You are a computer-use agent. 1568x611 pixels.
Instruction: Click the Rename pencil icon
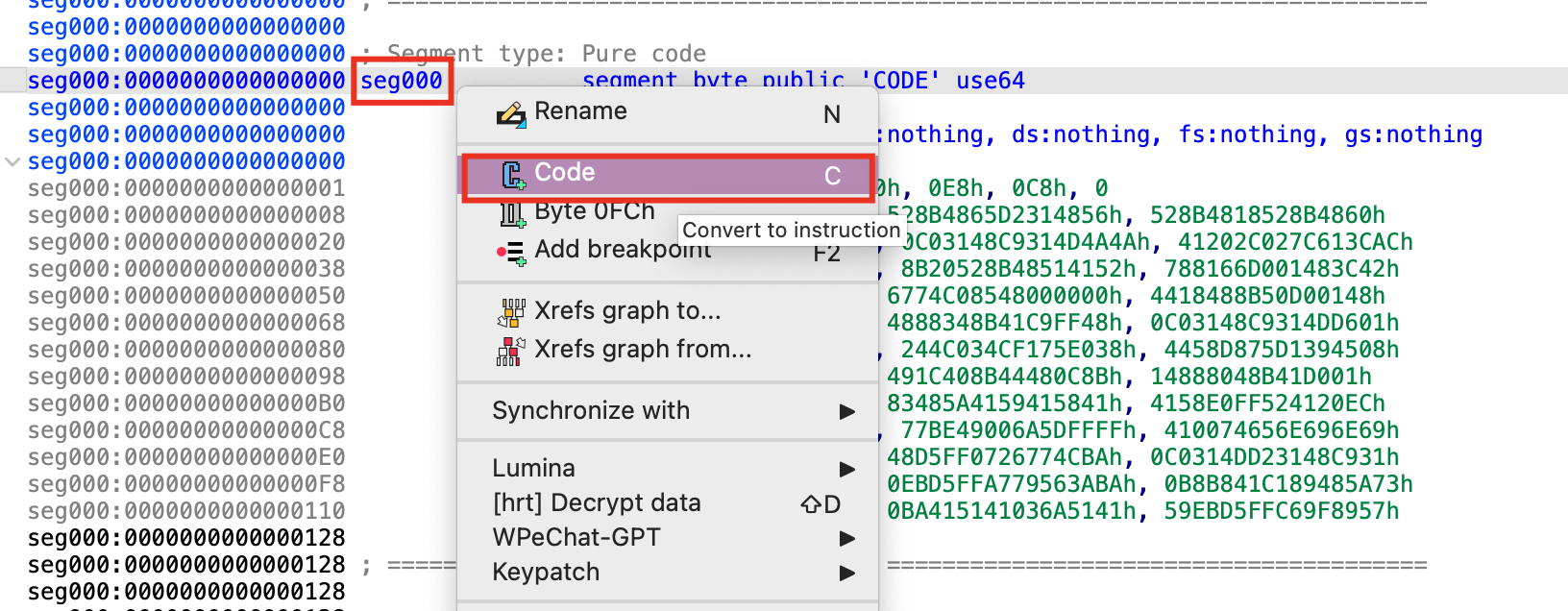point(510,115)
